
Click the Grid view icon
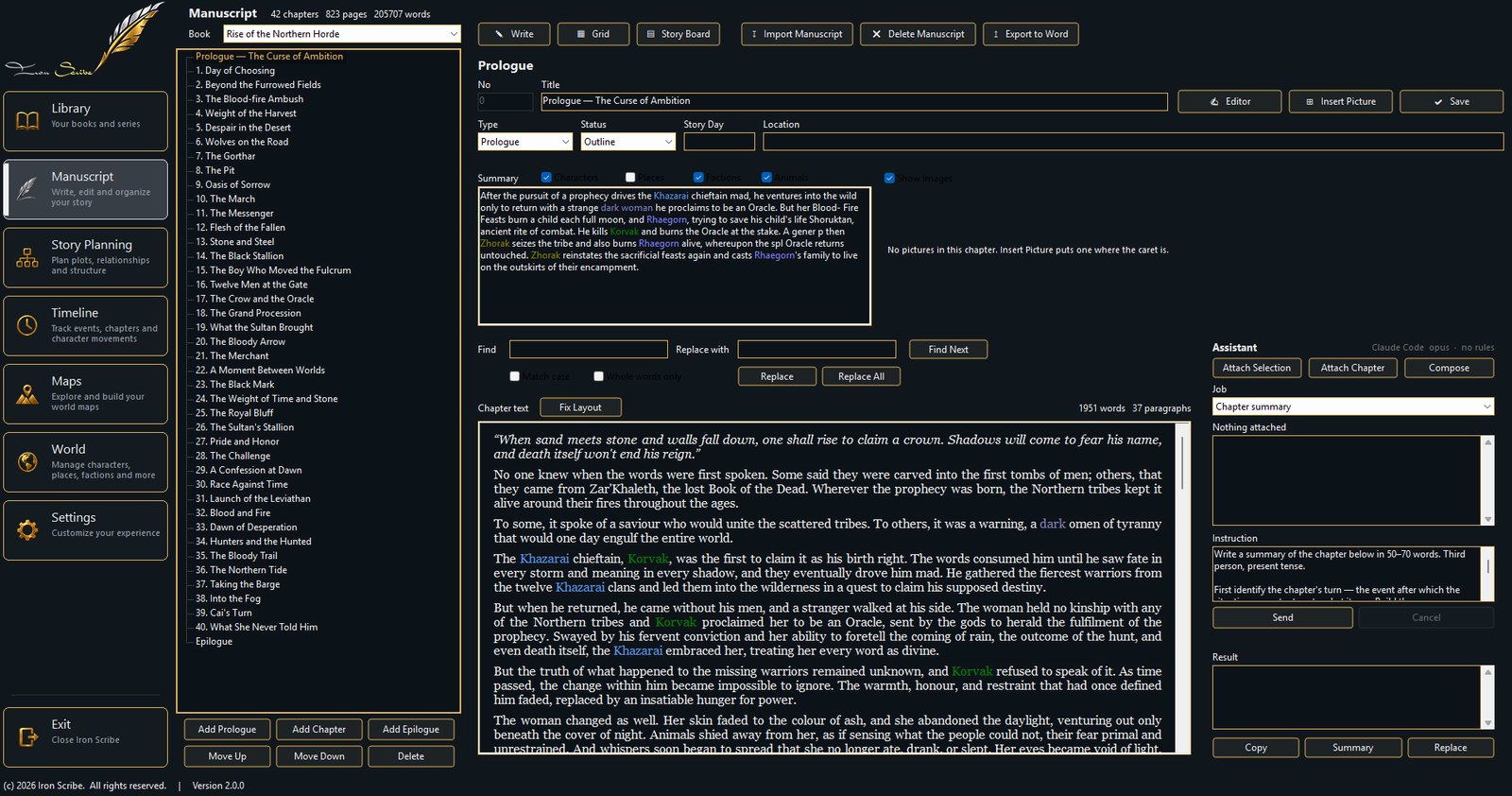579,34
